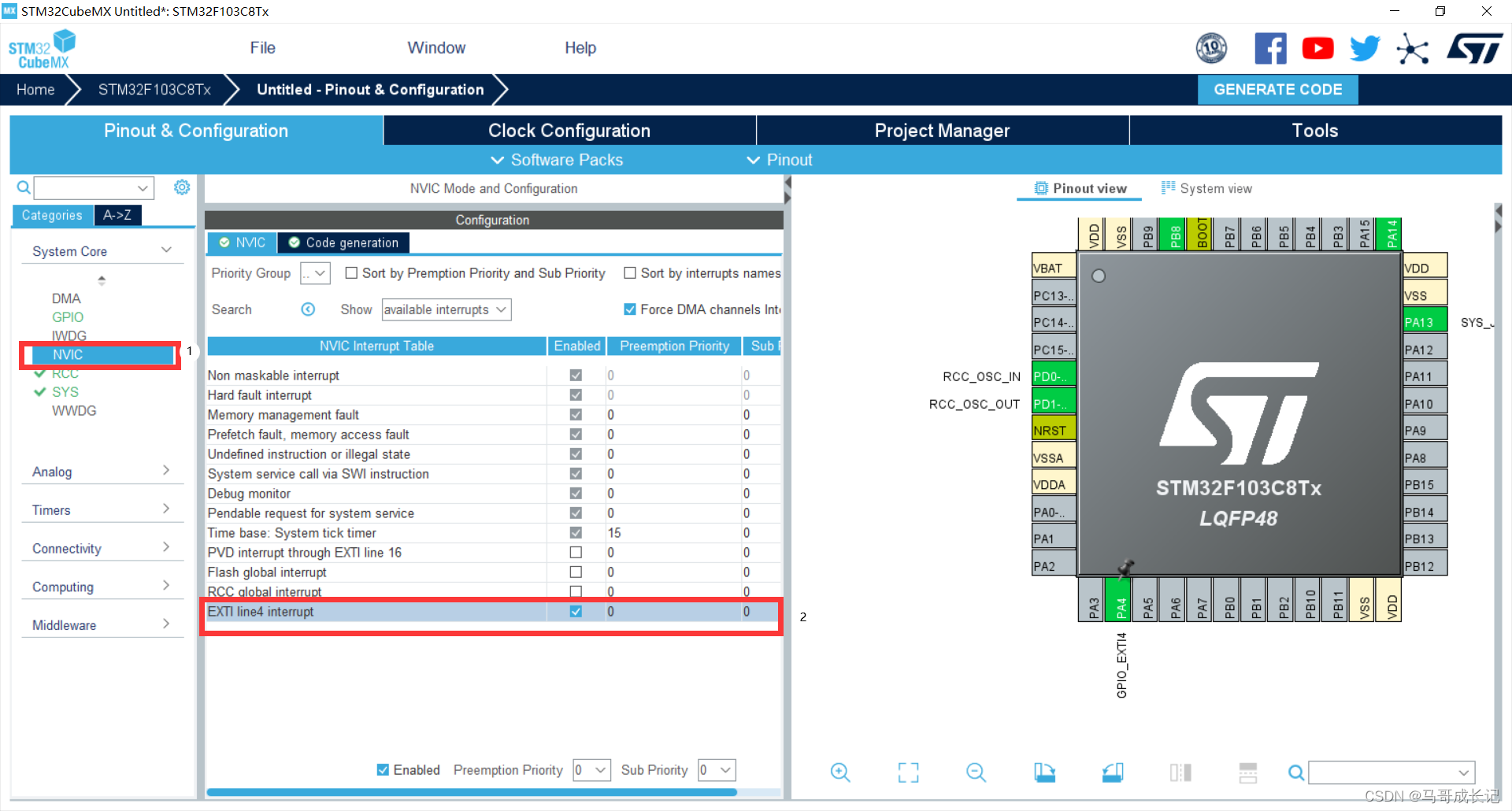Open the YouTube icon link
Image resolution: width=1512 pixels, height=811 pixels.
pyautogui.click(x=1317, y=48)
